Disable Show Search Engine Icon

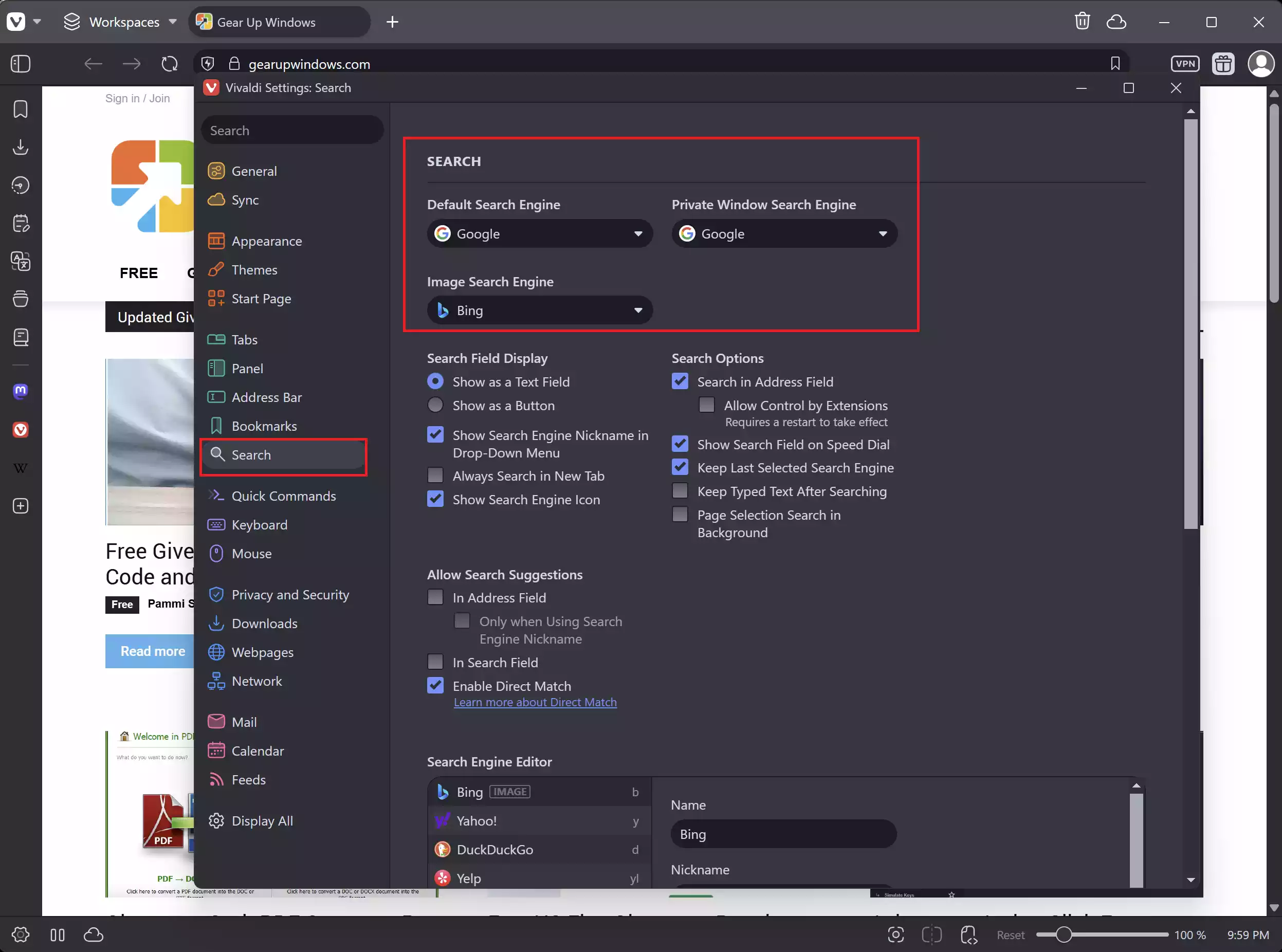point(435,499)
